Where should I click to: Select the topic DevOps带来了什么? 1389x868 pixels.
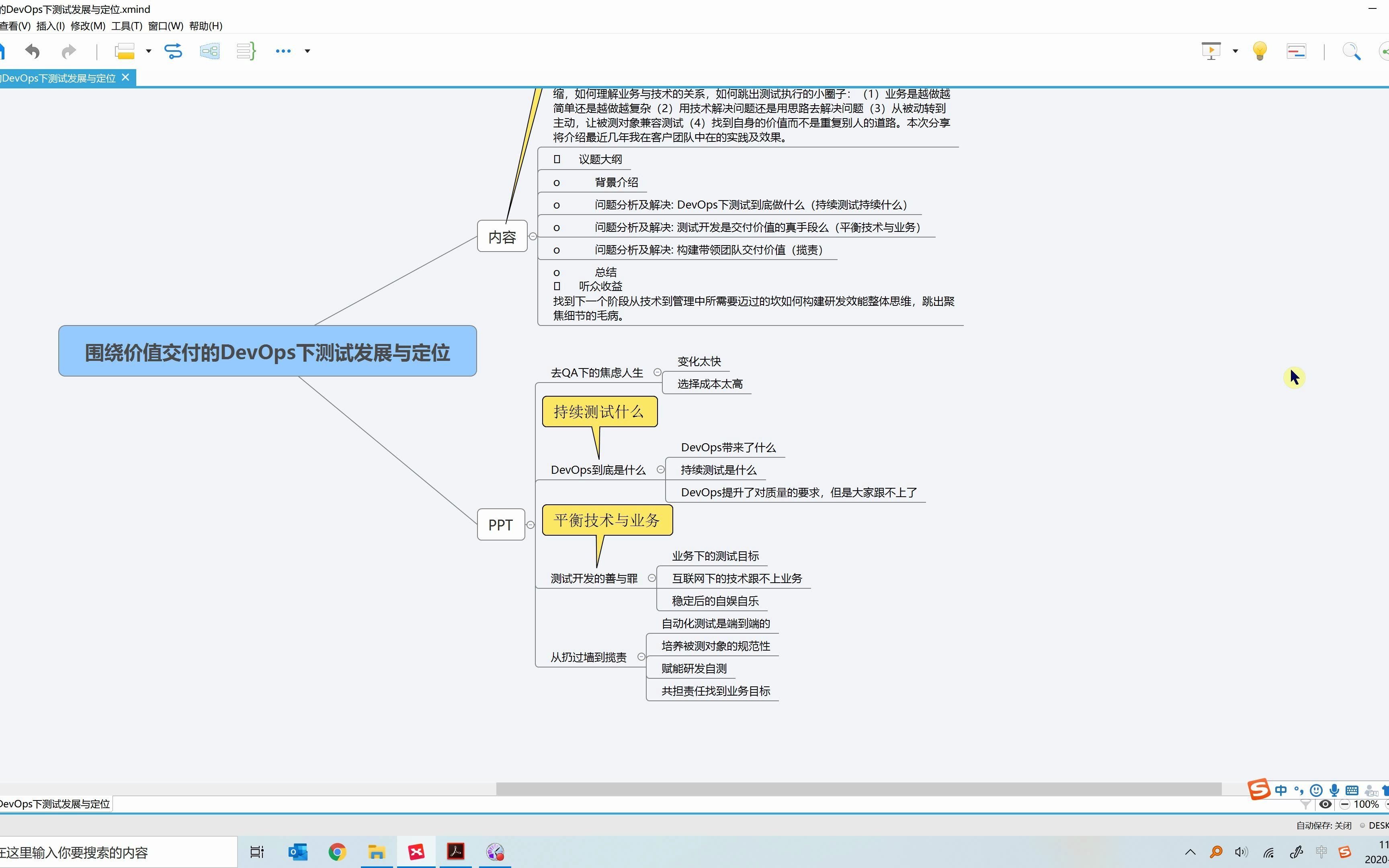click(728, 448)
